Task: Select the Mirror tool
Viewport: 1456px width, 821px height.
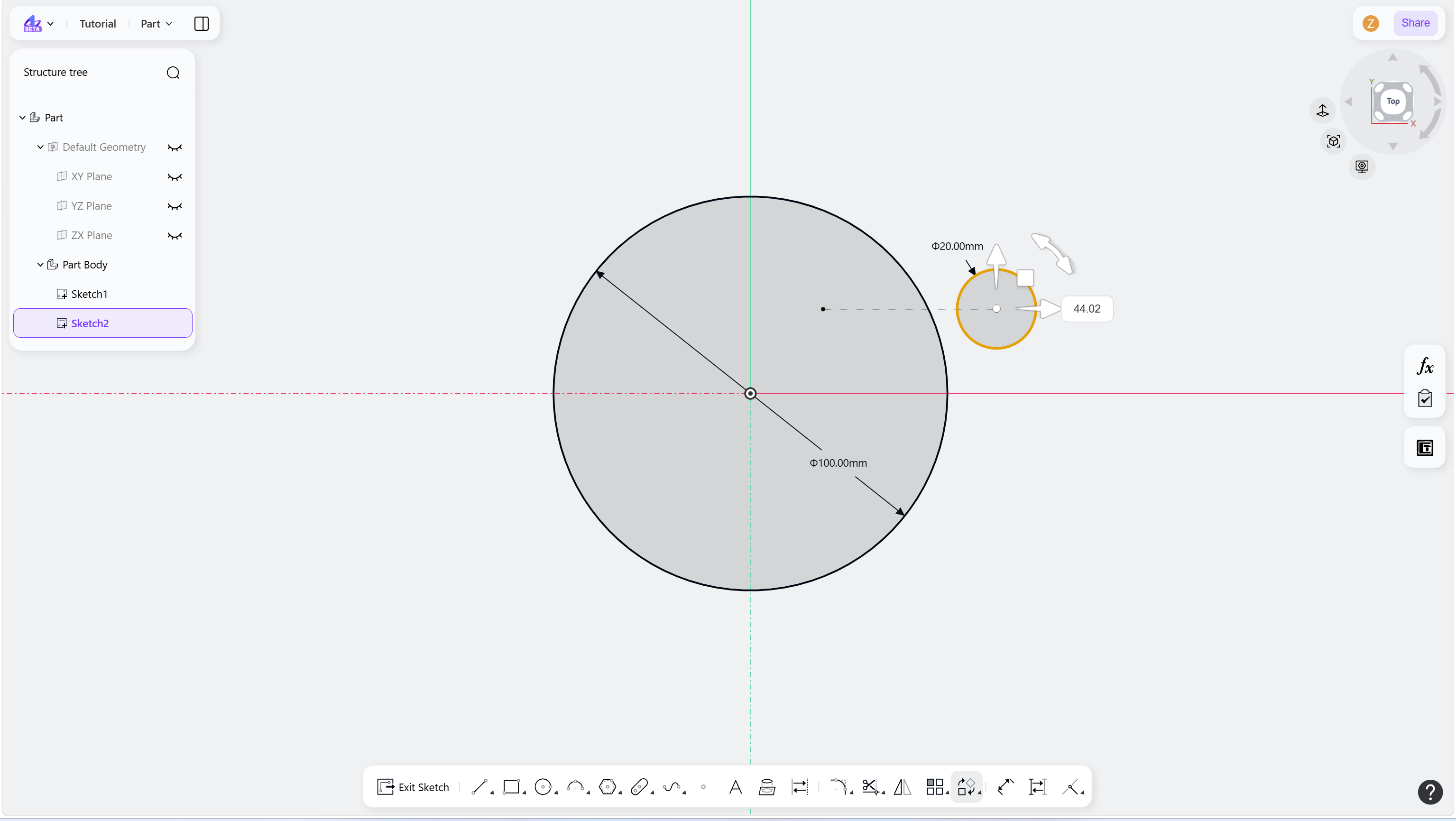Action: pyautogui.click(x=903, y=786)
